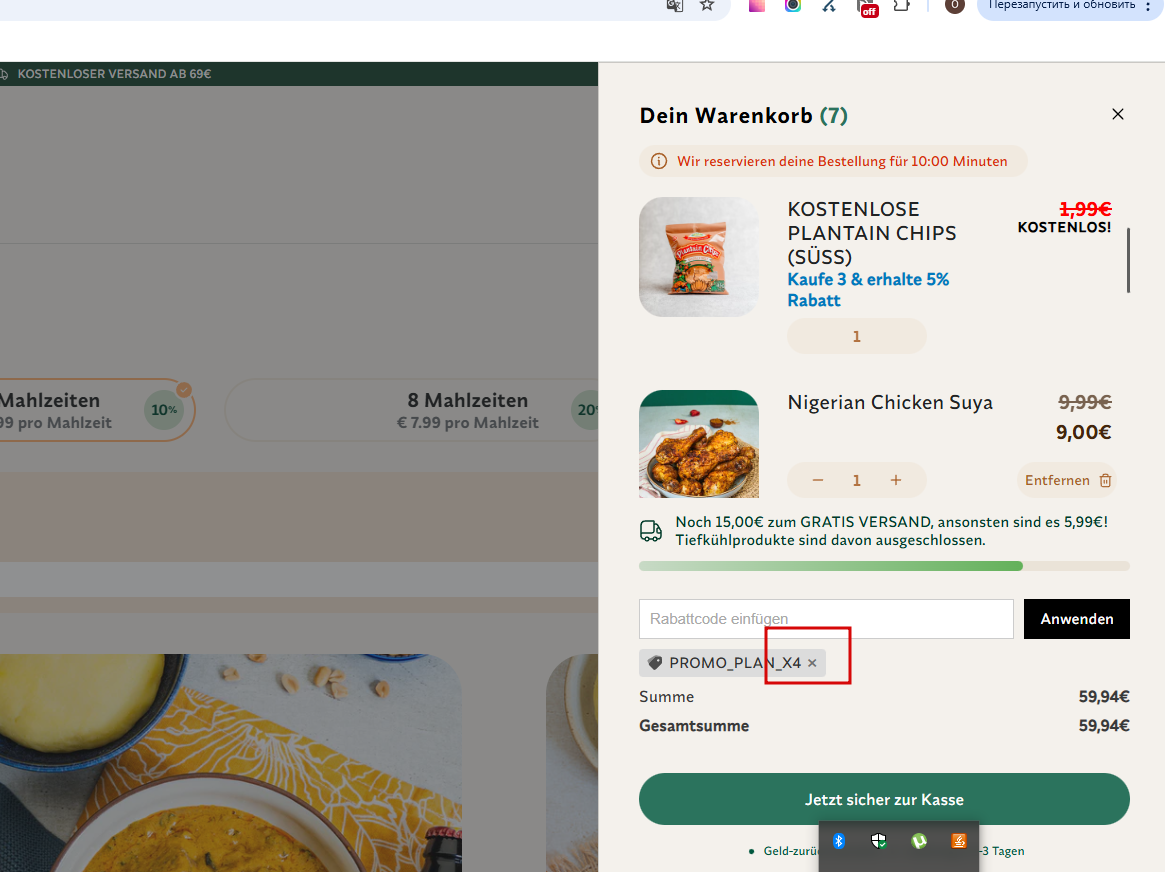Decrease Nigerian Chicken Suya quantity with minus
1165x872 pixels.
coord(818,481)
